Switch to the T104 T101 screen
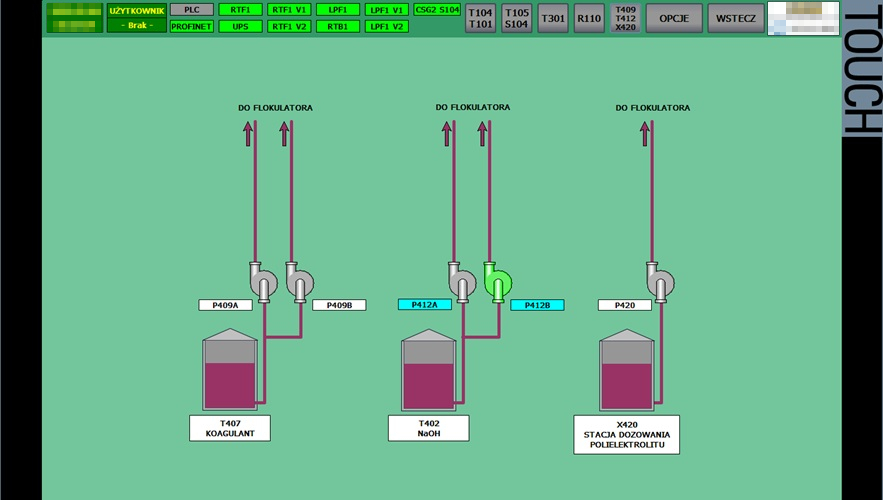The height and width of the screenshot is (500, 883). (x=481, y=18)
